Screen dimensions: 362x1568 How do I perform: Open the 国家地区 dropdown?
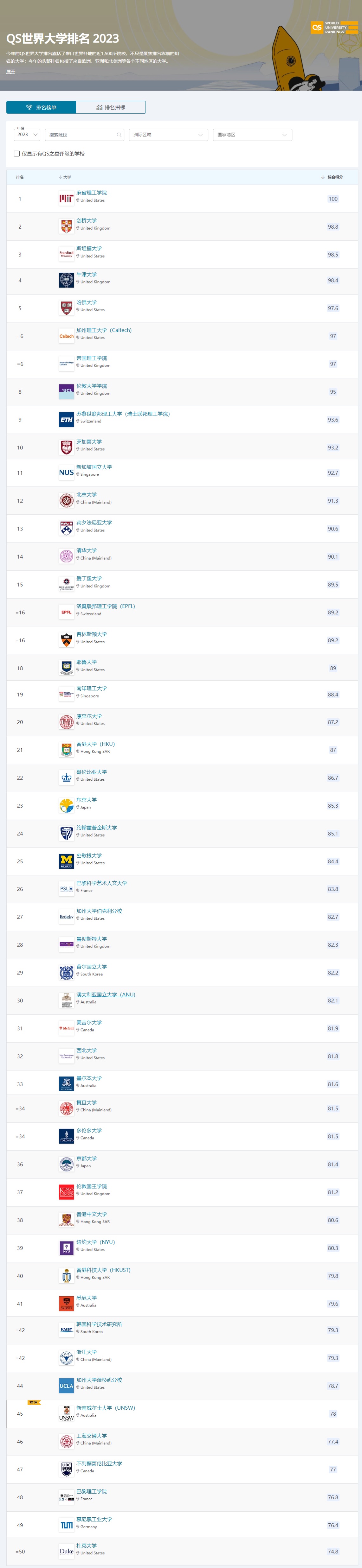[x=252, y=135]
